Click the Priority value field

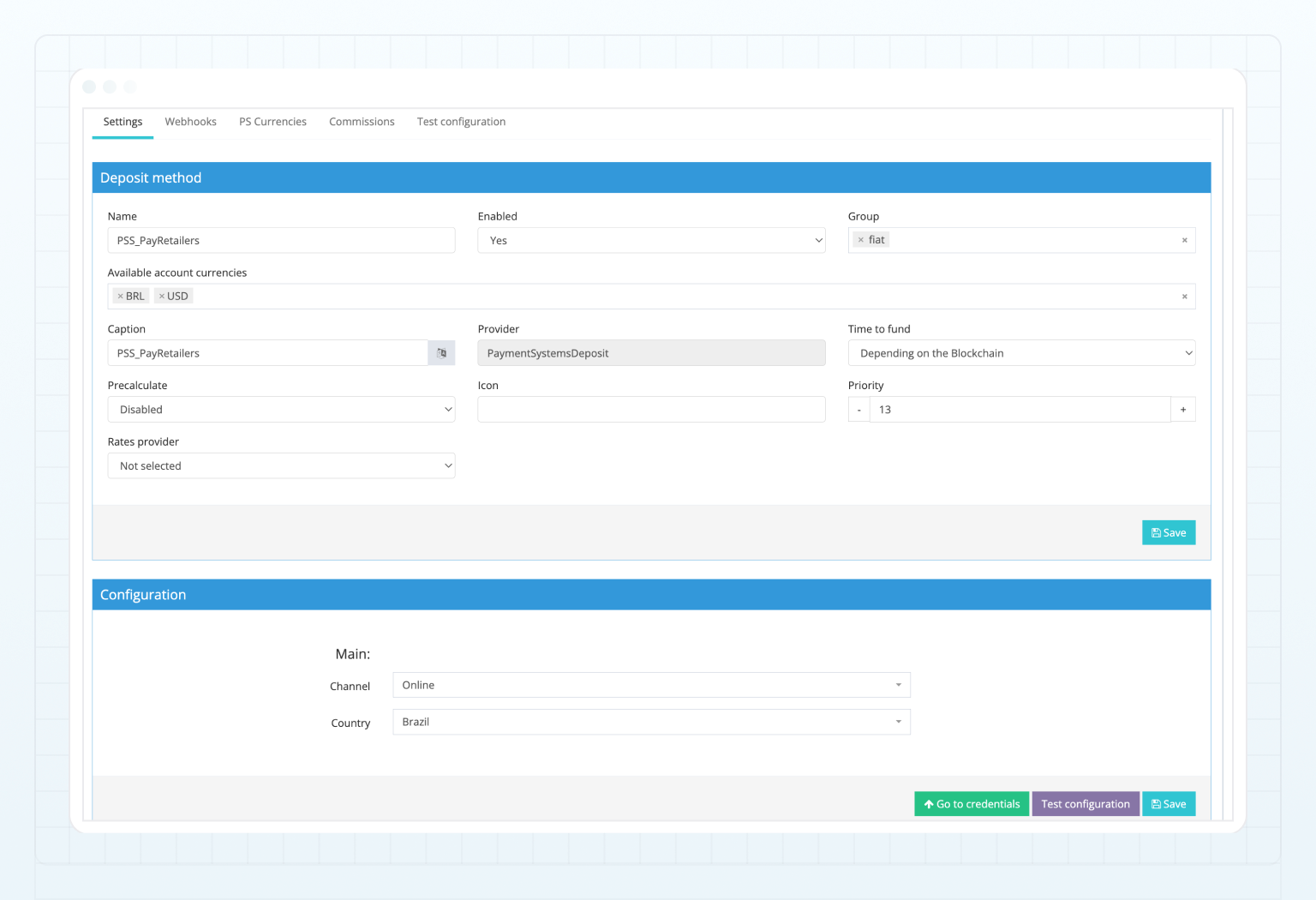coord(1020,410)
